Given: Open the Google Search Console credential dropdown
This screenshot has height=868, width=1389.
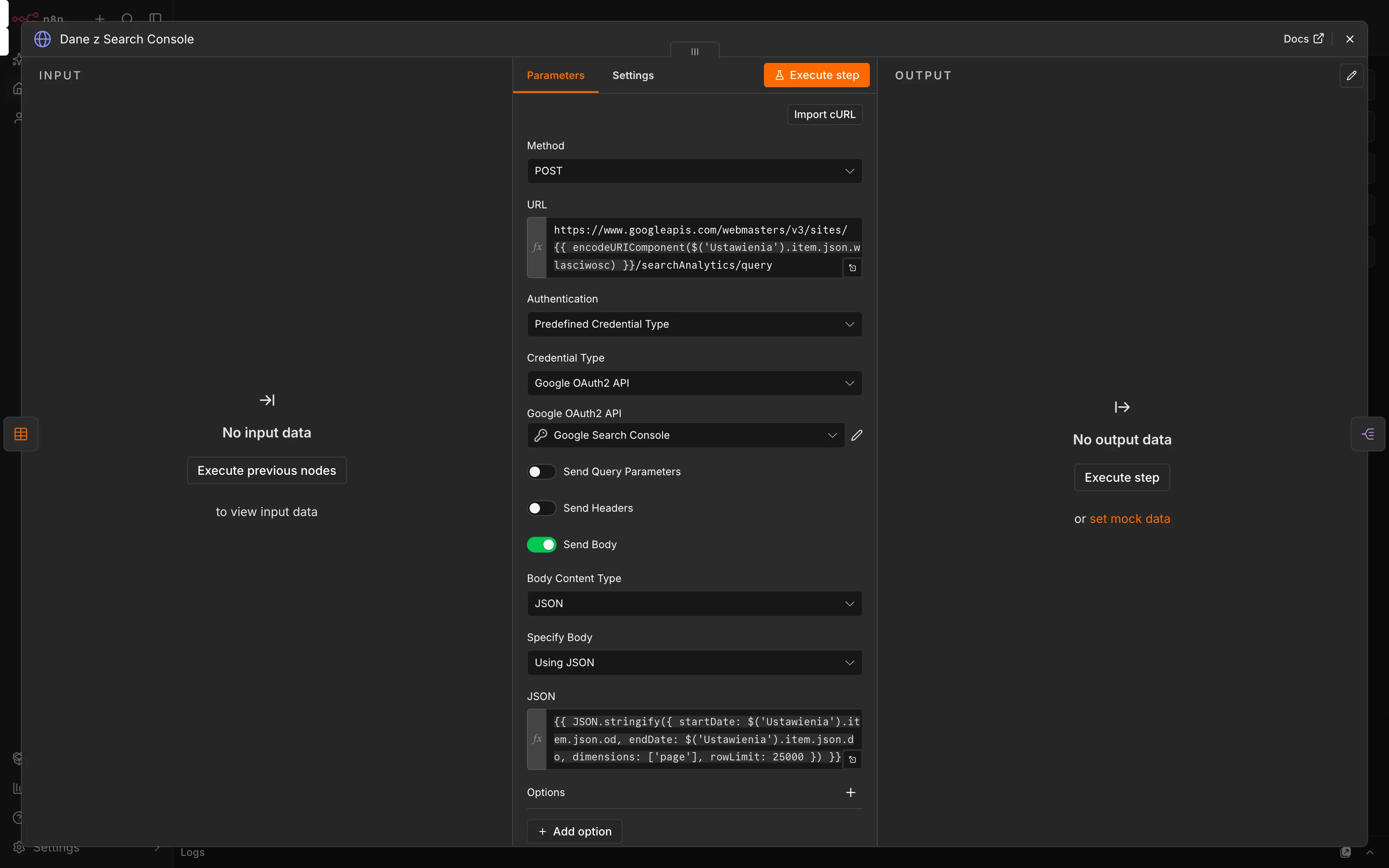Looking at the screenshot, I should 685,435.
